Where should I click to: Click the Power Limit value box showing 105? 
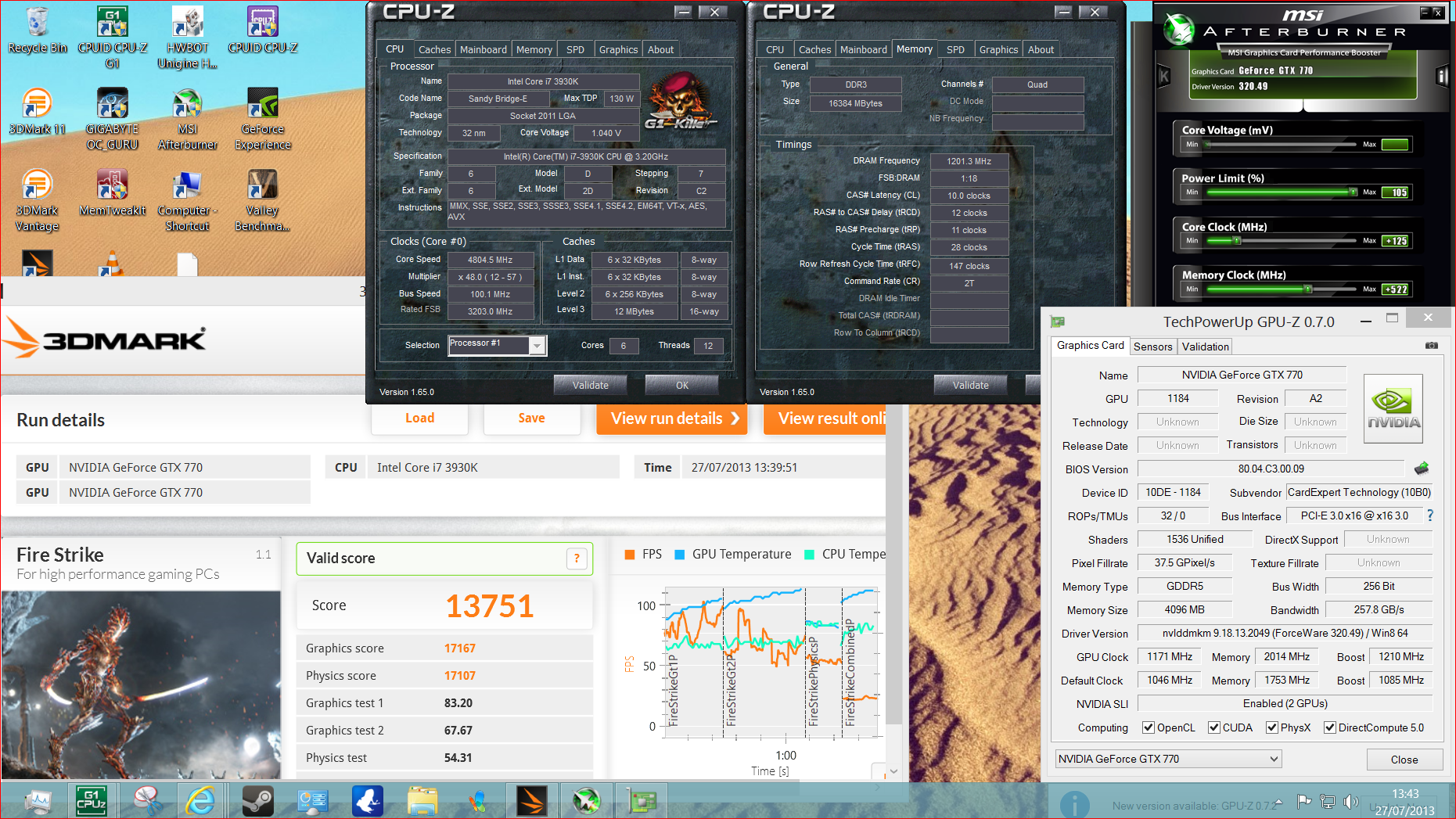coord(1395,192)
